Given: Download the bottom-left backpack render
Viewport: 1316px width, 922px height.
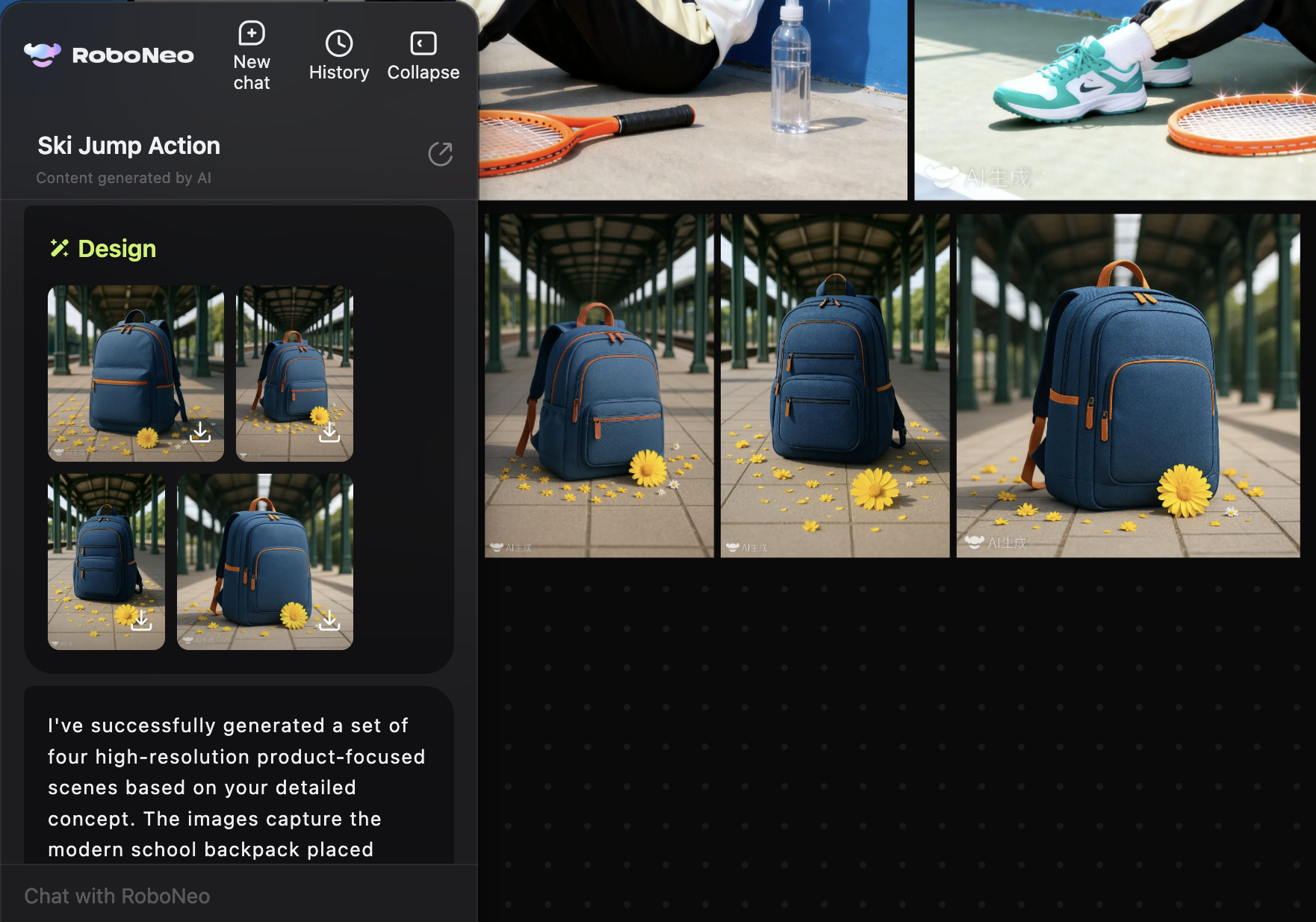Looking at the screenshot, I should (141, 618).
